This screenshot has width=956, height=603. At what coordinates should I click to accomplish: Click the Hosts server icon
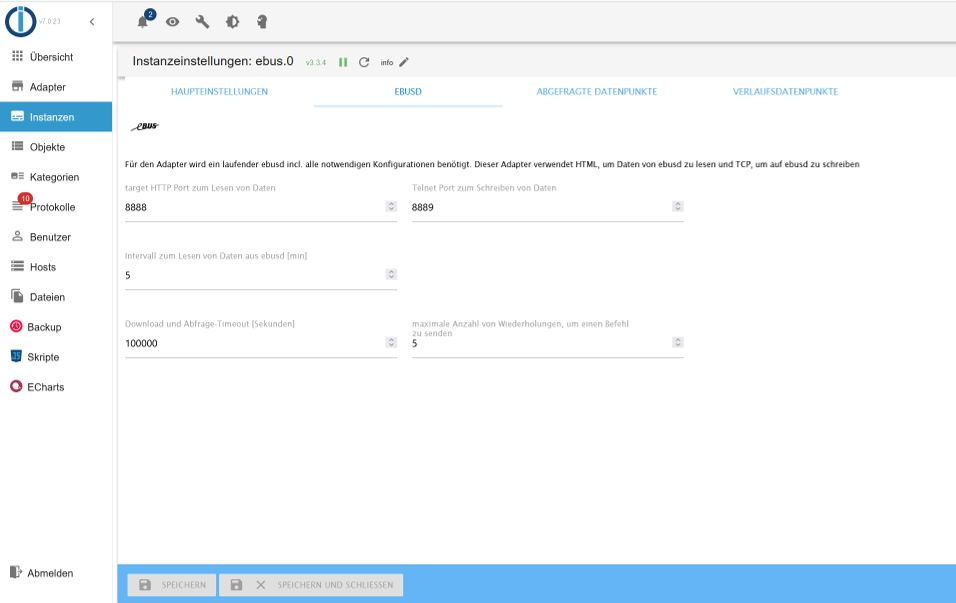[17, 266]
